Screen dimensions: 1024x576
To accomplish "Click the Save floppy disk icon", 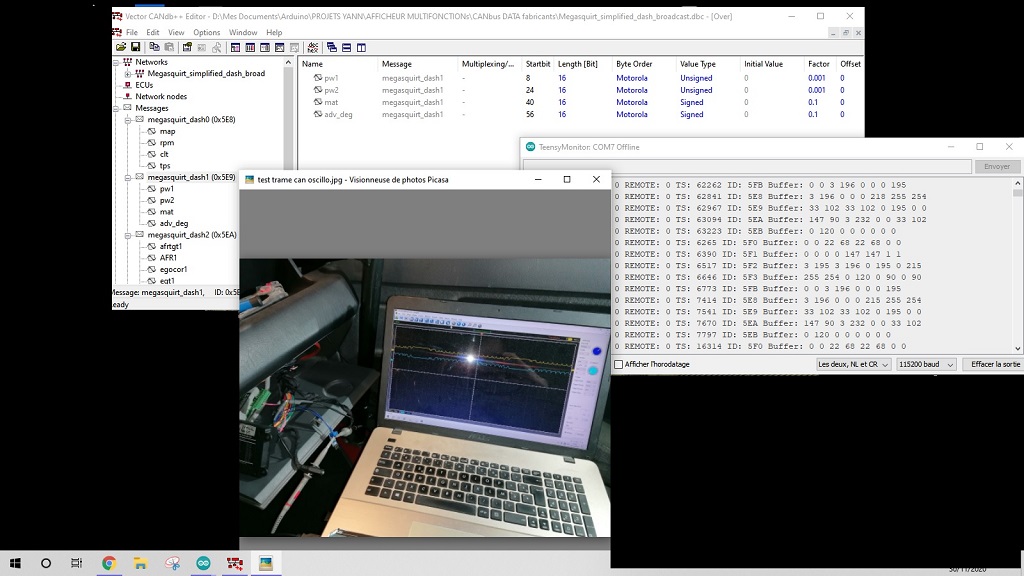I will point(135,47).
